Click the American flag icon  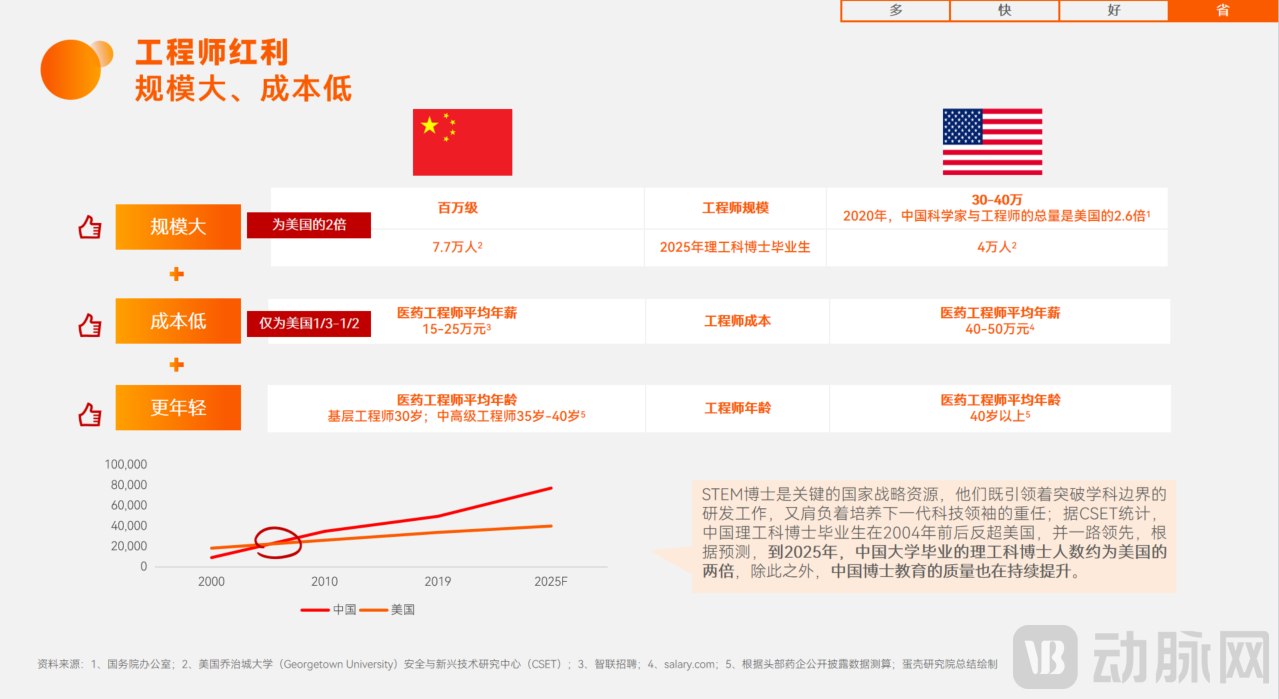[991, 141]
